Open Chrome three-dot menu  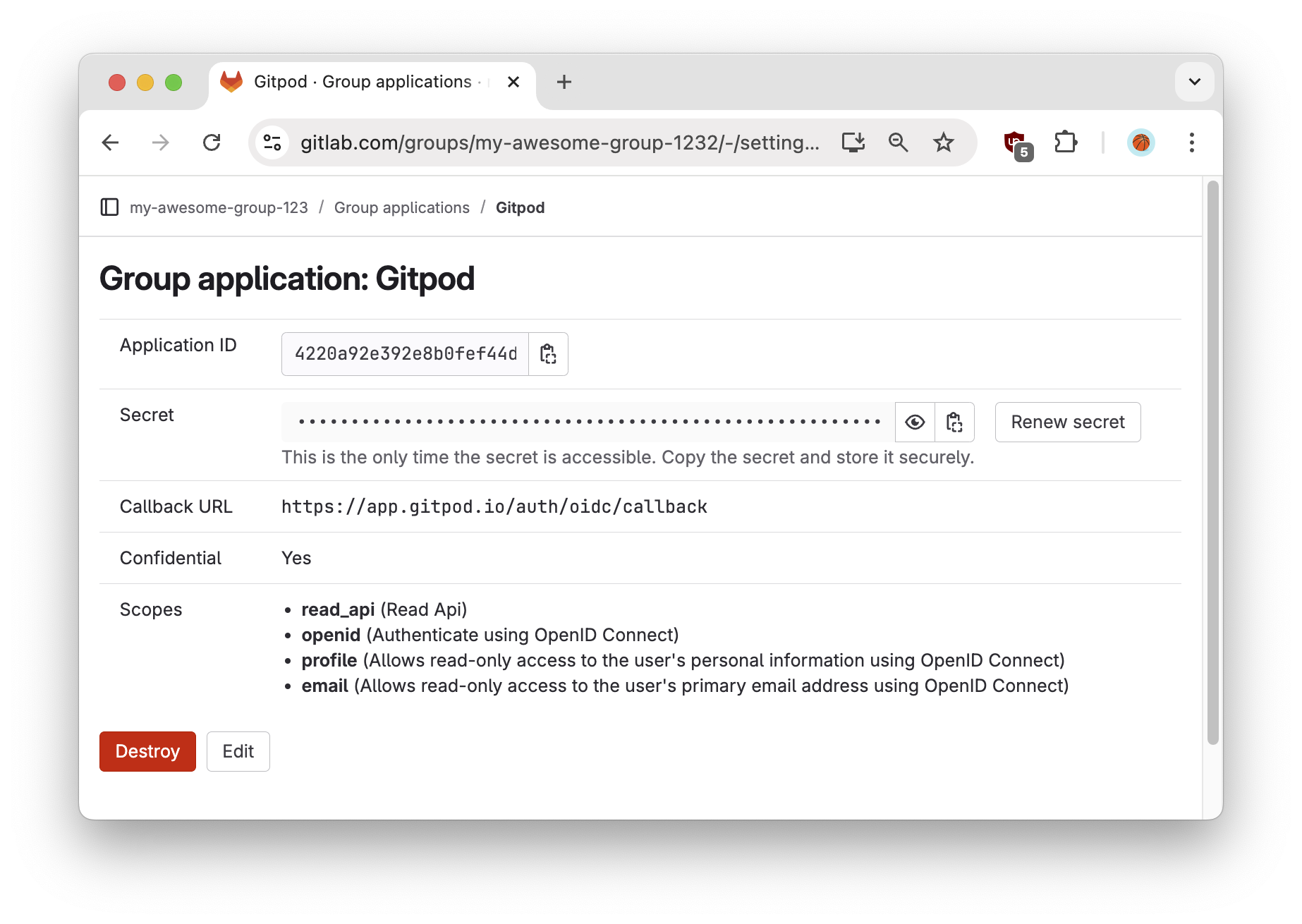[1192, 142]
